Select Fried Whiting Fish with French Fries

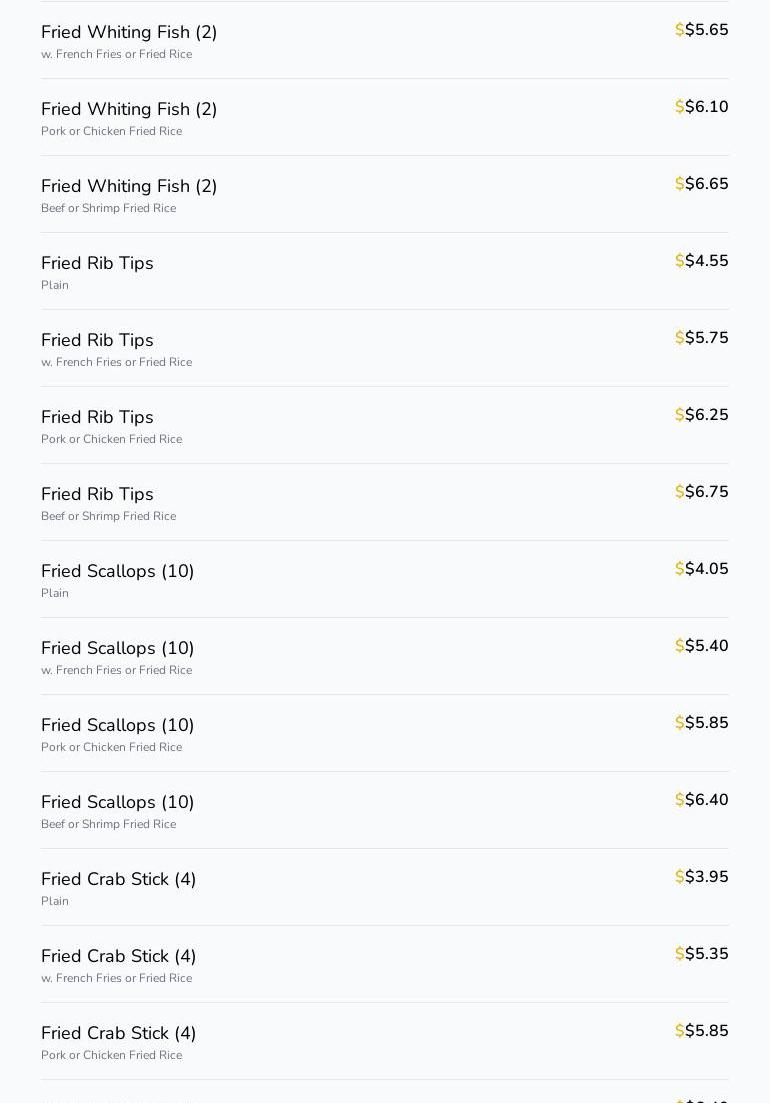[129, 33]
